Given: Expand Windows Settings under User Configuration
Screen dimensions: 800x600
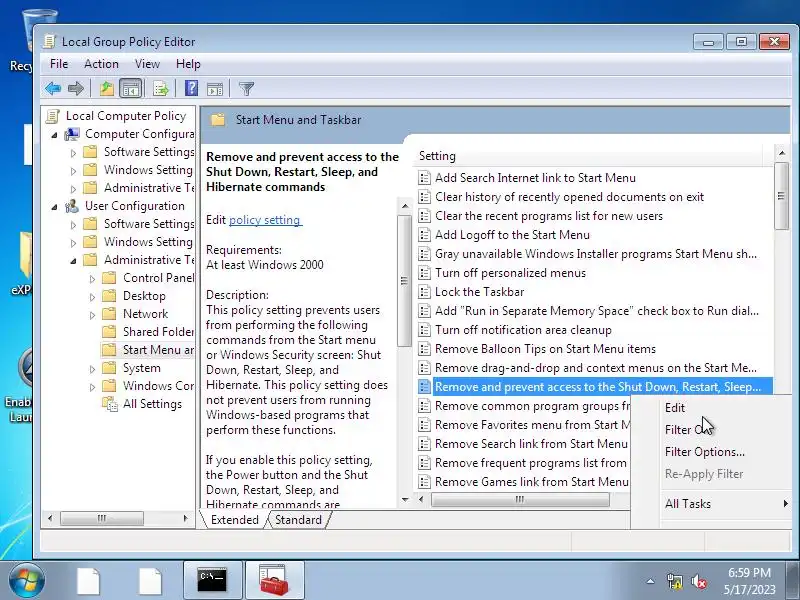Looking at the screenshot, I should tap(73, 243).
